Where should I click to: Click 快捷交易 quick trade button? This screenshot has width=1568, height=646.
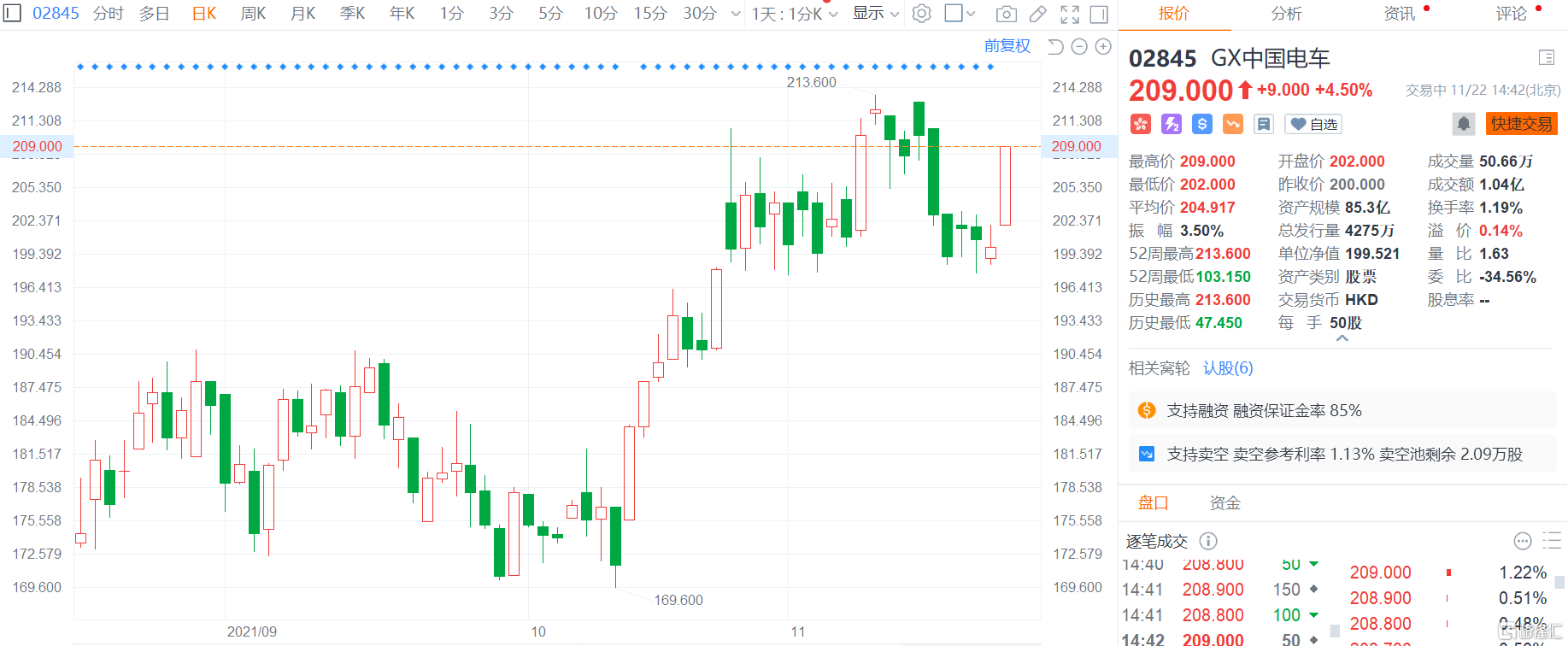tap(1522, 124)
